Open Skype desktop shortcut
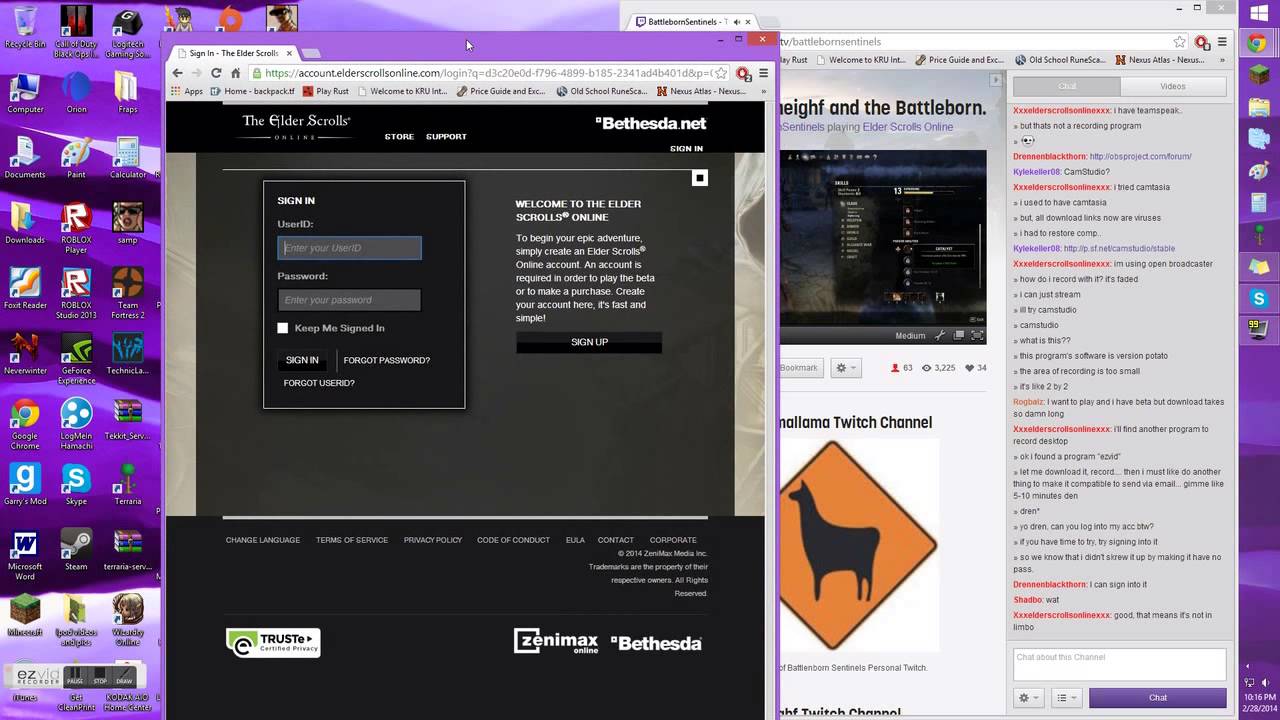 click(76, 484)
